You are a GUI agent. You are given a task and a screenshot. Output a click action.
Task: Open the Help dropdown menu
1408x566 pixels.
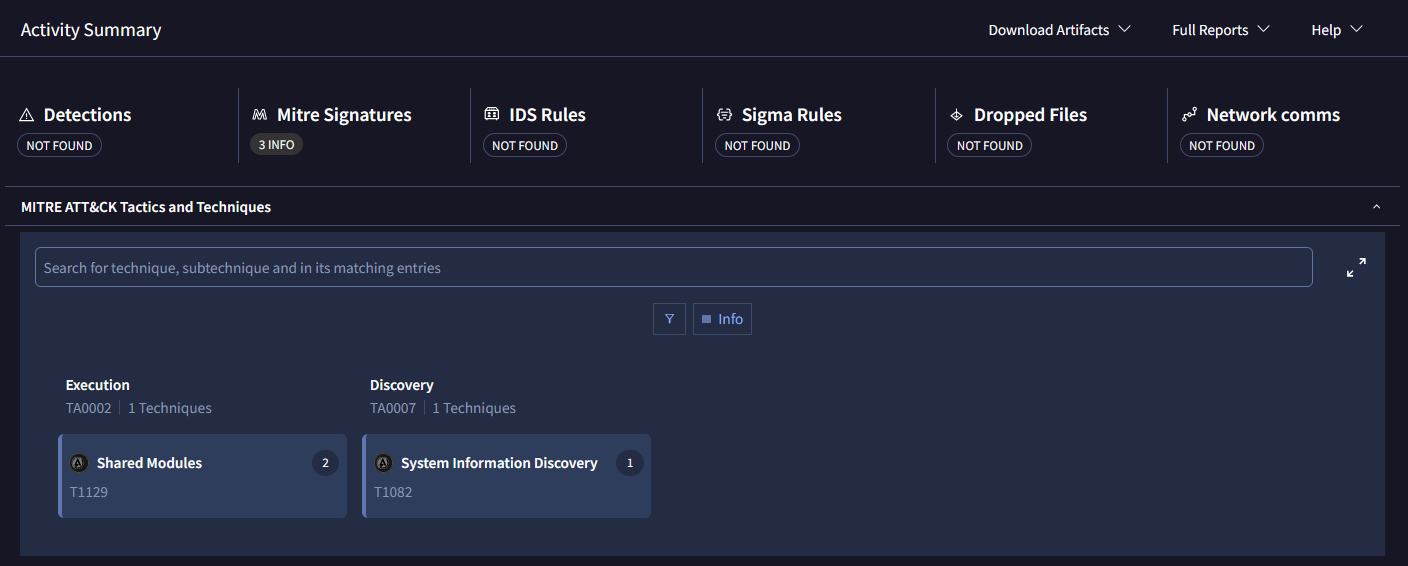[1336, 30]
